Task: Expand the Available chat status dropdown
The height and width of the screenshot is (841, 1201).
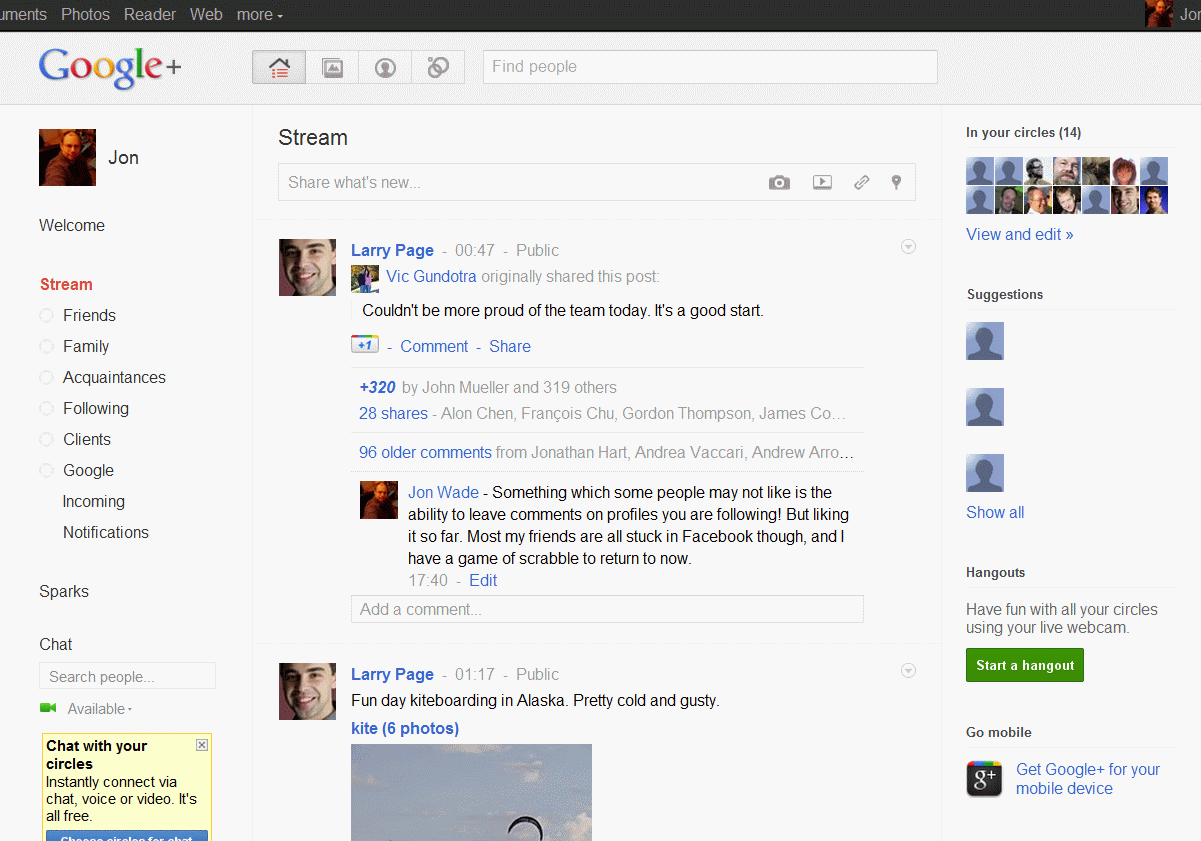Action: (99, 709)
